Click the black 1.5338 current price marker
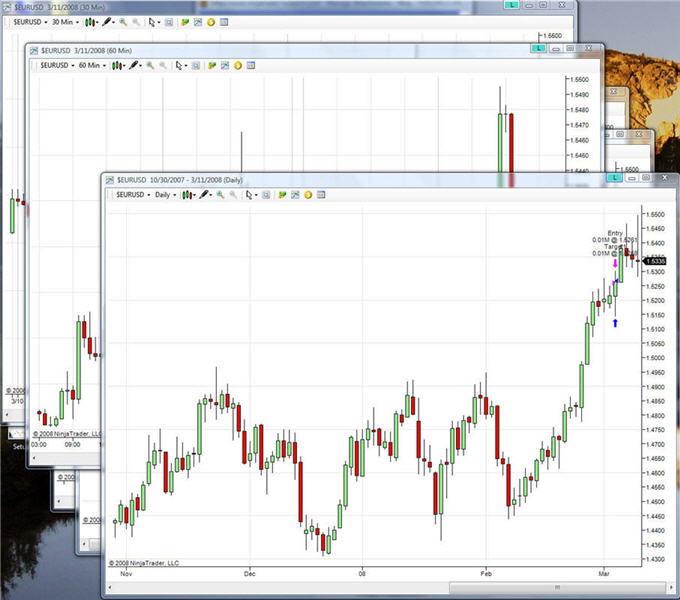The width and height of the screenshot is (680, 600). pos(655,261)
